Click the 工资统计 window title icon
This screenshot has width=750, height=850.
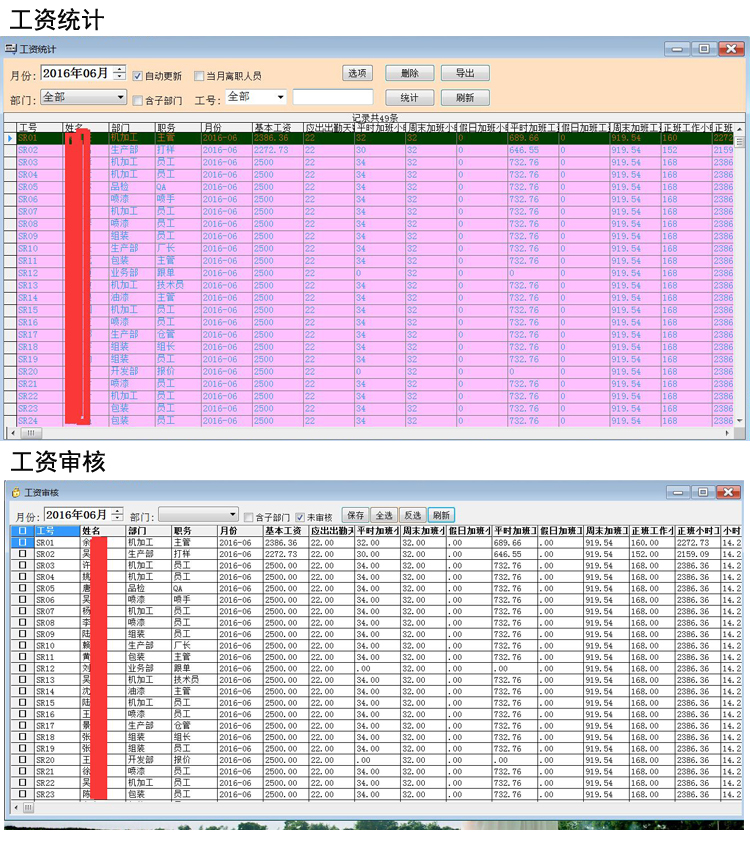(11, 49)
